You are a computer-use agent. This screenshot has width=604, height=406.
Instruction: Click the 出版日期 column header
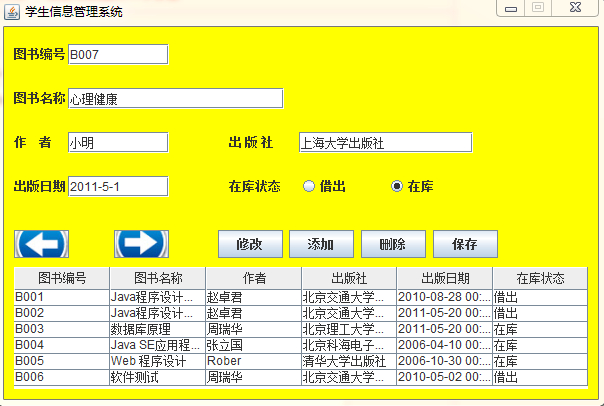pyautogui.click(x=445, y=278)
